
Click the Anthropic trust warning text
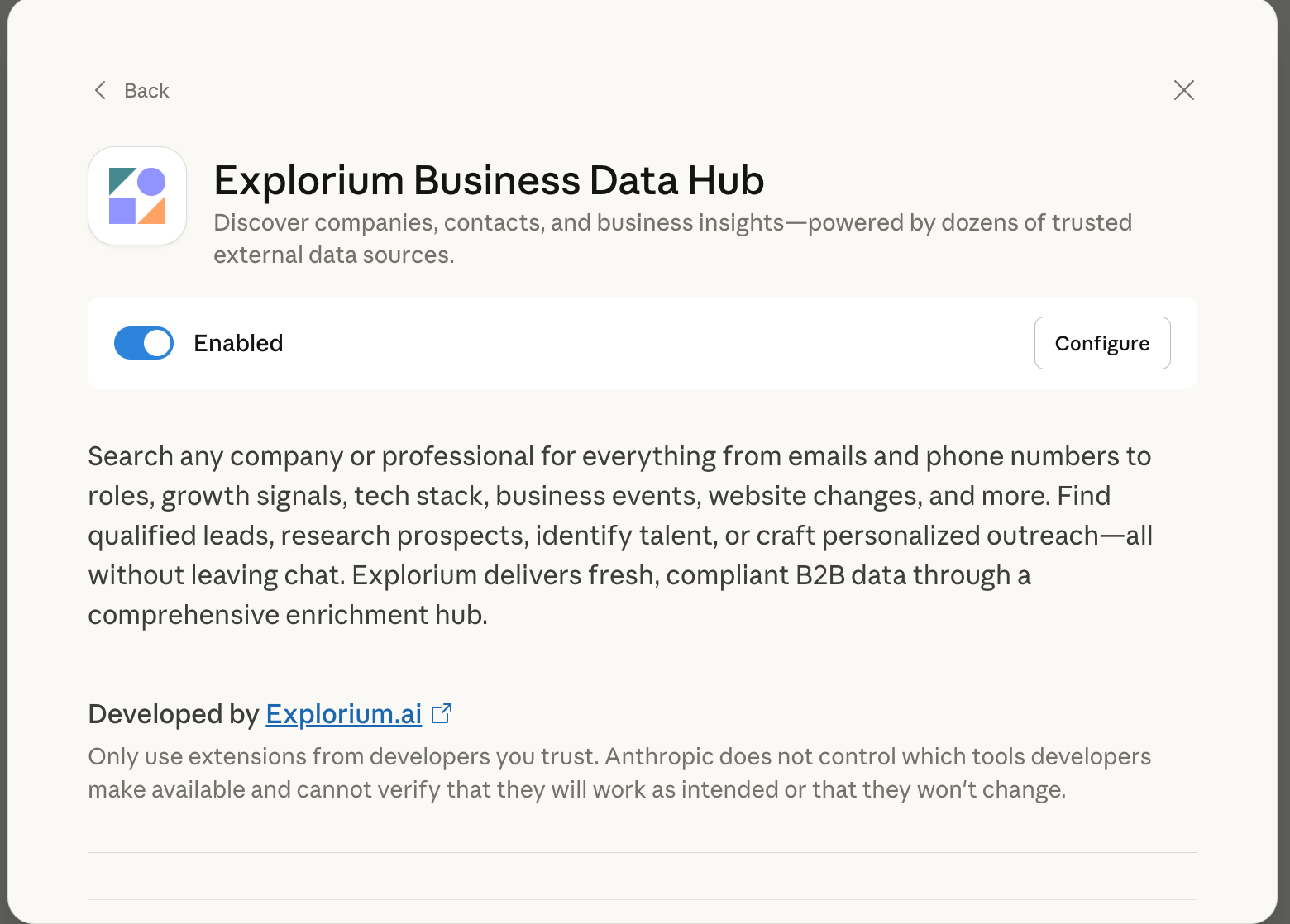point(619,773)
